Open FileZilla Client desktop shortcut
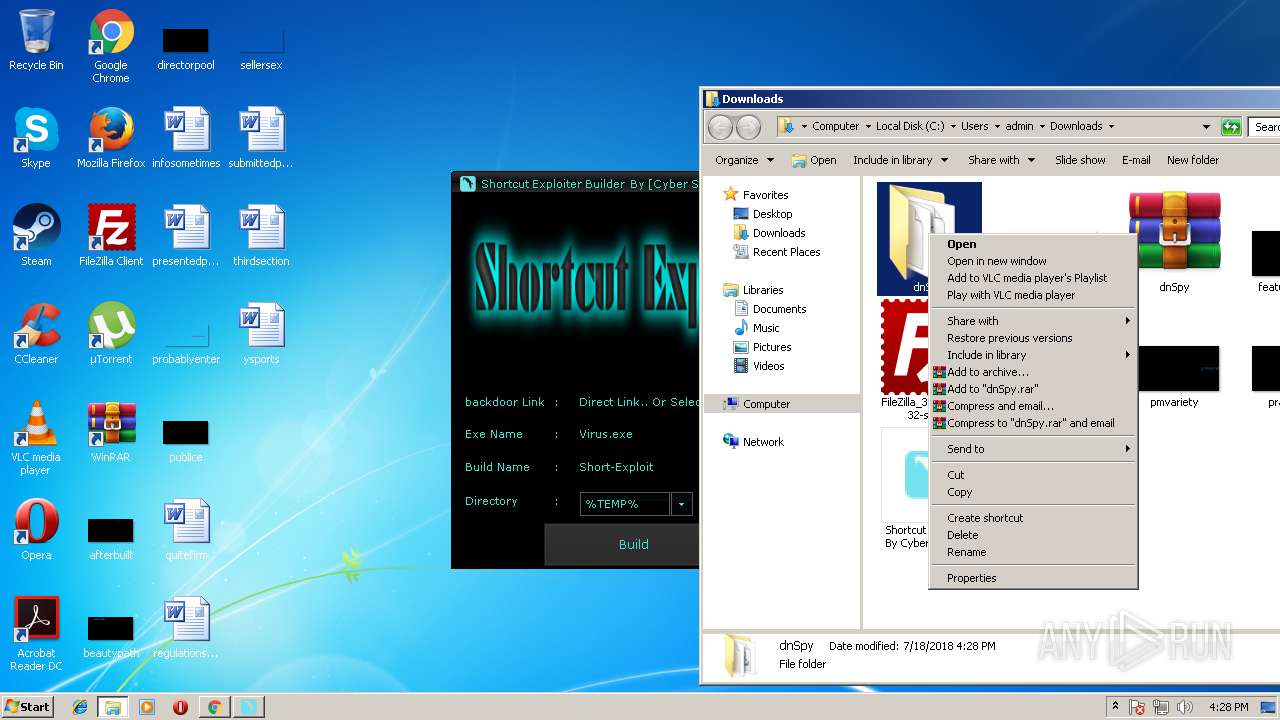Viewport: 1280px width, 720px height. pos(111,236)
